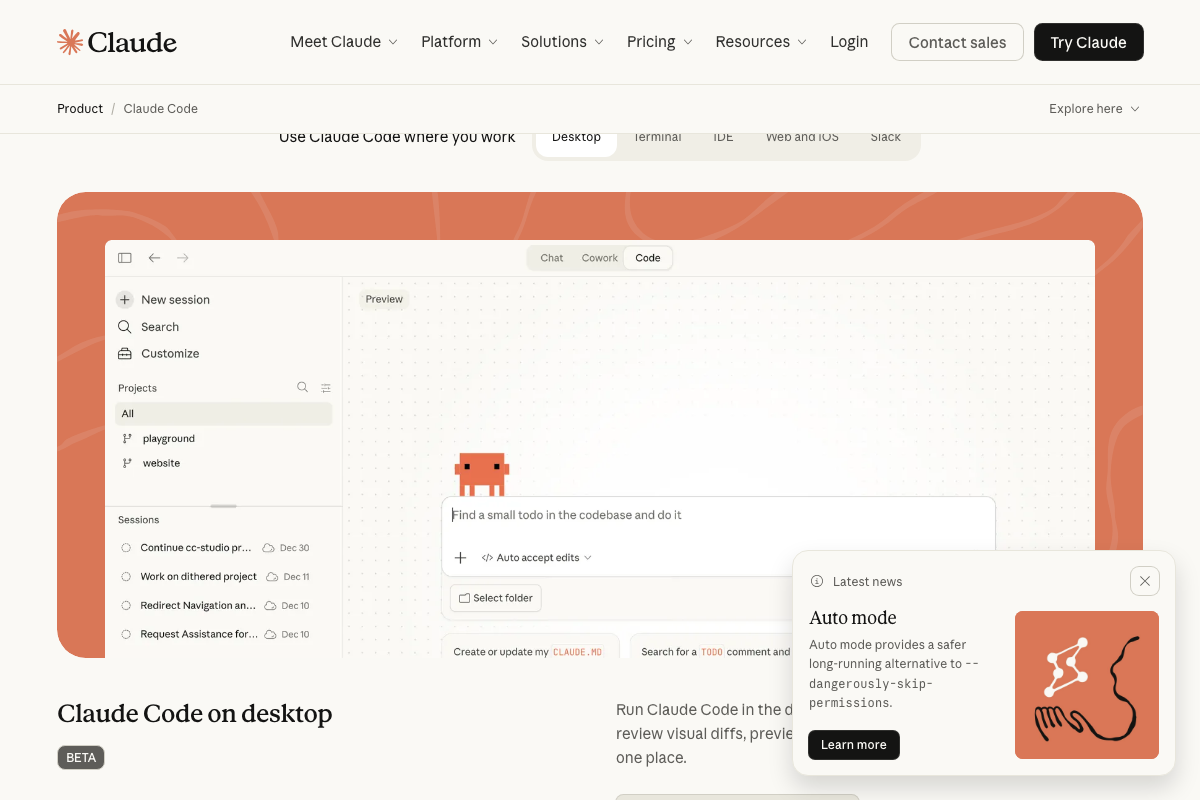1200x800 pixels.
Task: Expand the Explore here dropdown
Action: pos(1094,108)
